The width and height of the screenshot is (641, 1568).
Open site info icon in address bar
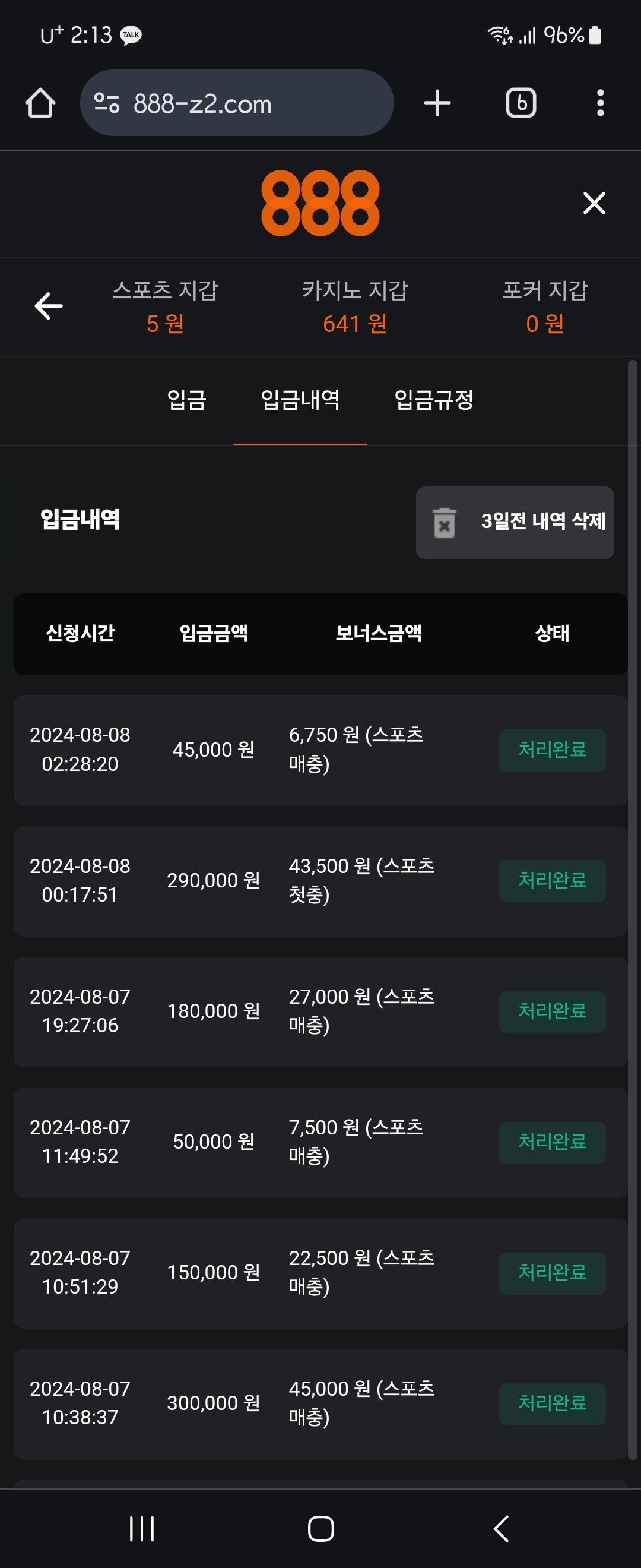[x=107, y=103]
